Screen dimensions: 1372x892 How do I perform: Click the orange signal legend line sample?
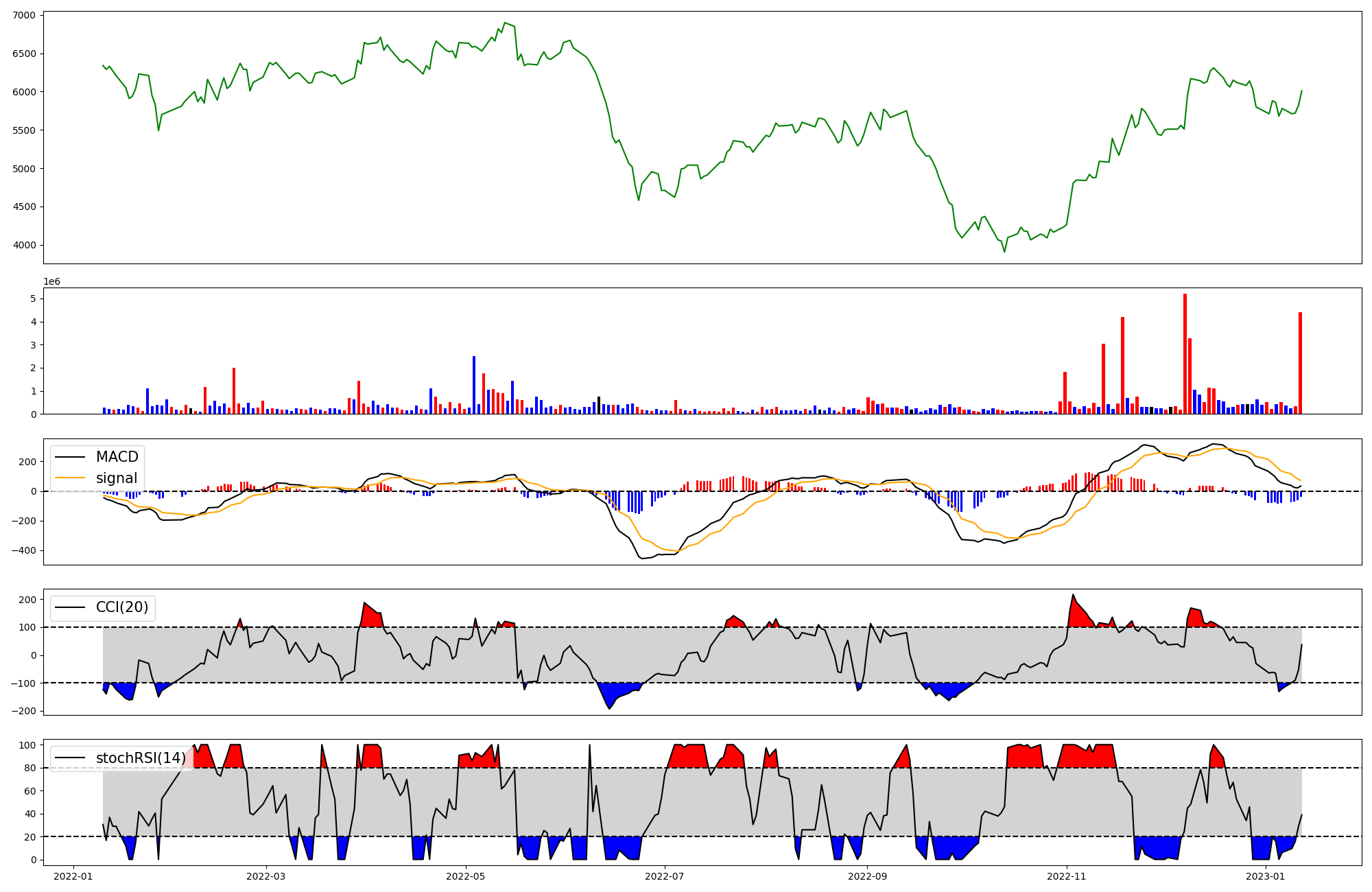[x=70, y=478]
